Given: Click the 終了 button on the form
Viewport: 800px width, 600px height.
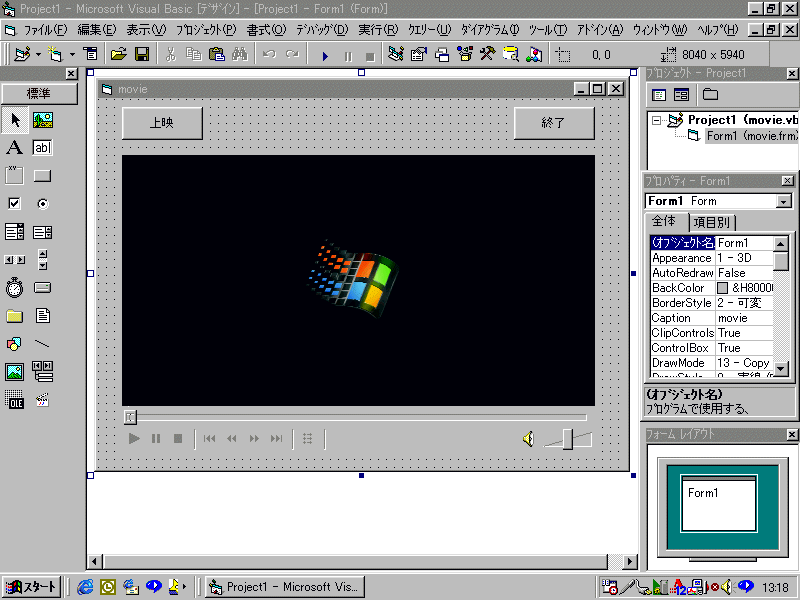Looking at the screenshot, I should [x=554, y=123].
